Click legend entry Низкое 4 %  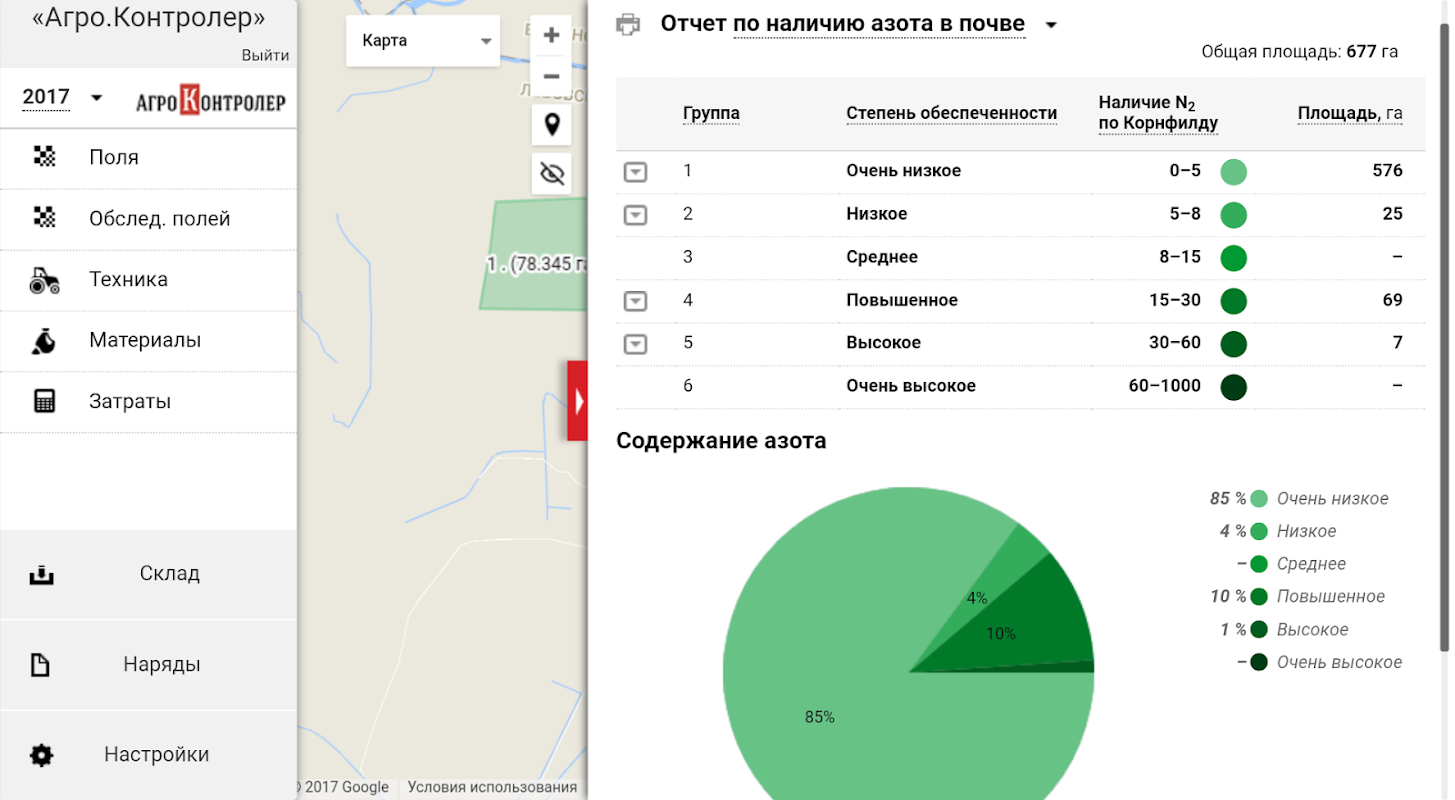(1278, 532)
